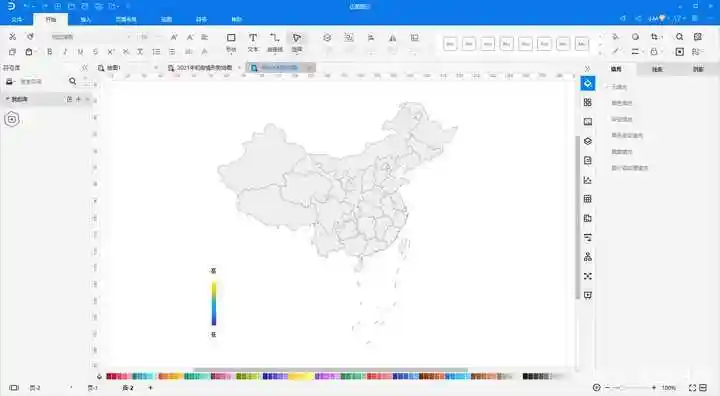Pick a red swatch in bottom palette
This screenshot has width=720, height=396.
pos(110,376)
